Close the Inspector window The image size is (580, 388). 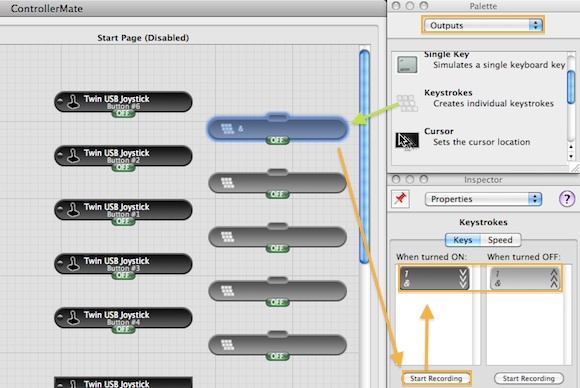click(396, 179)
